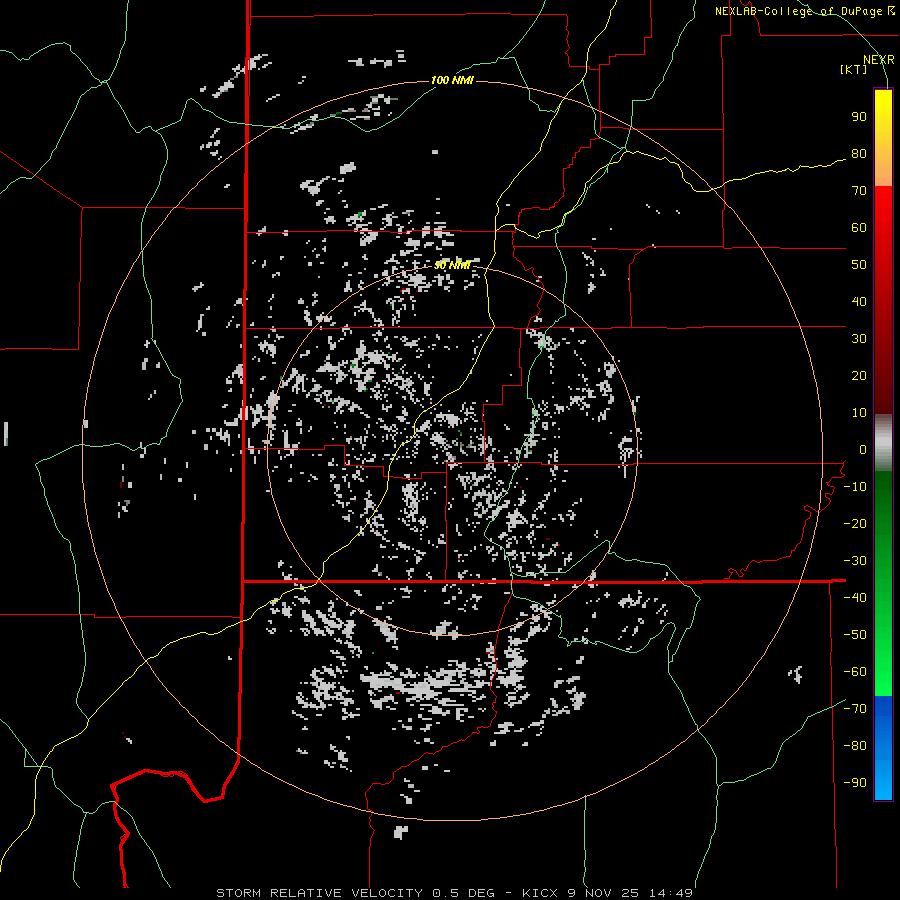Screen dimensions: 900x900
Task: Pick the bright red color bar segment
Action: [x=883, y=218]
